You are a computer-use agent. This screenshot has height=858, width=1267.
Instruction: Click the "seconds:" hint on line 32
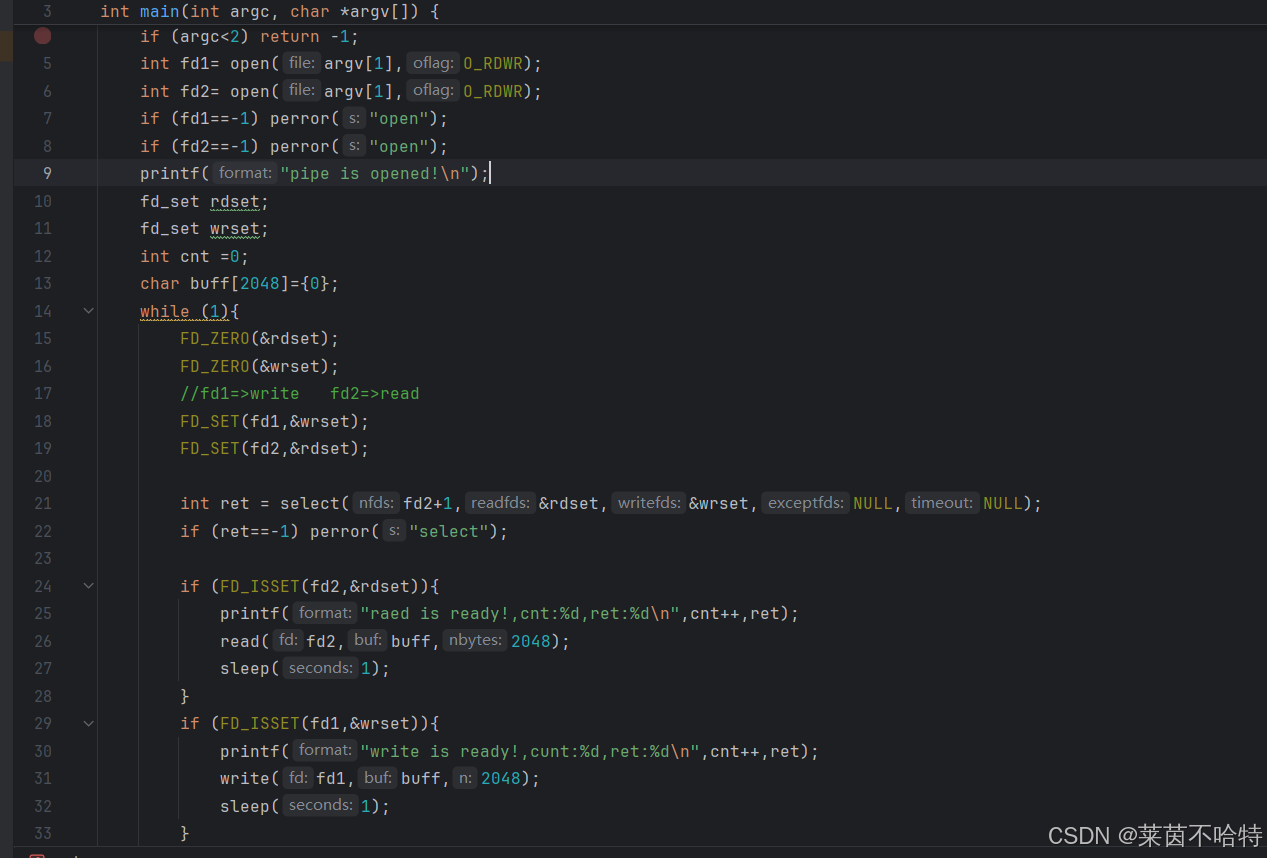pyautogui.click(x=320, y=805)
